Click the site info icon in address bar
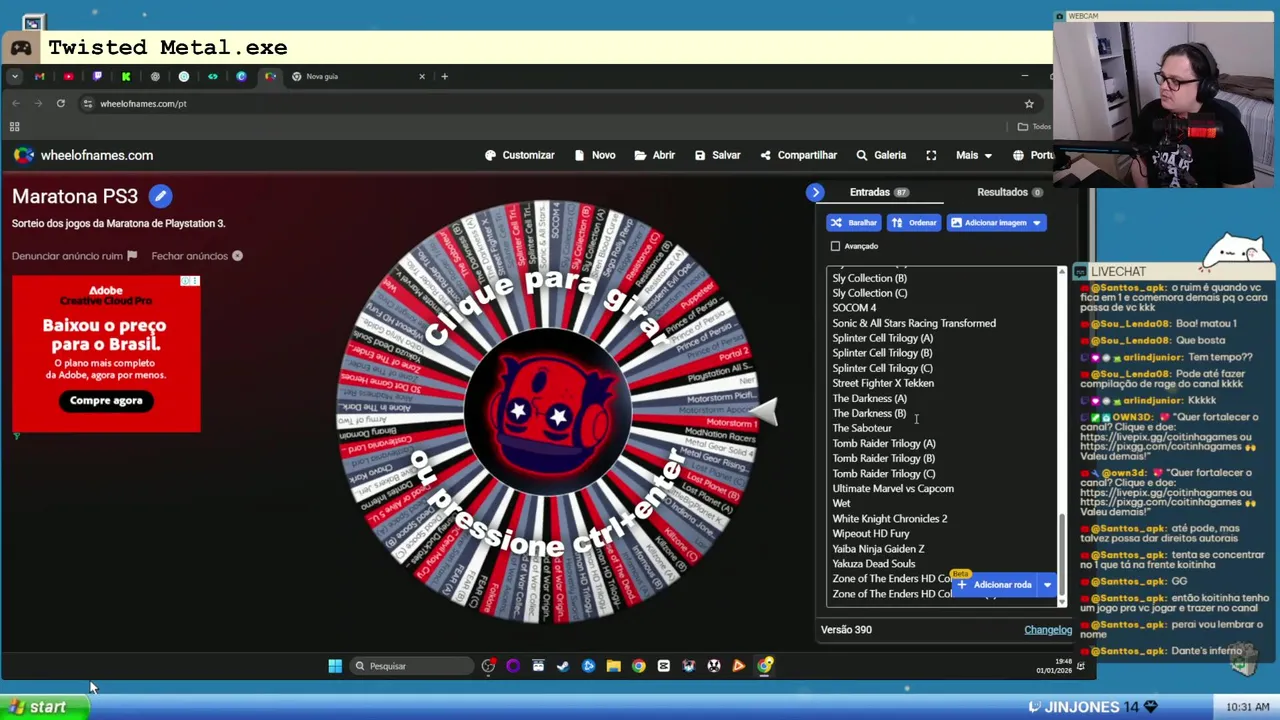This screenshot has width=1280, height=720. click(x=88, y=103)
